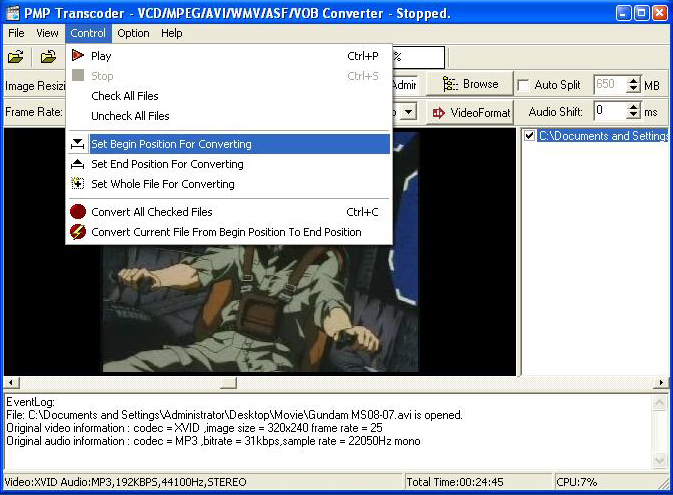Increase the Audio Shift ms value
The width and height of the screenshot is (673, 495).
pos(633,107)
